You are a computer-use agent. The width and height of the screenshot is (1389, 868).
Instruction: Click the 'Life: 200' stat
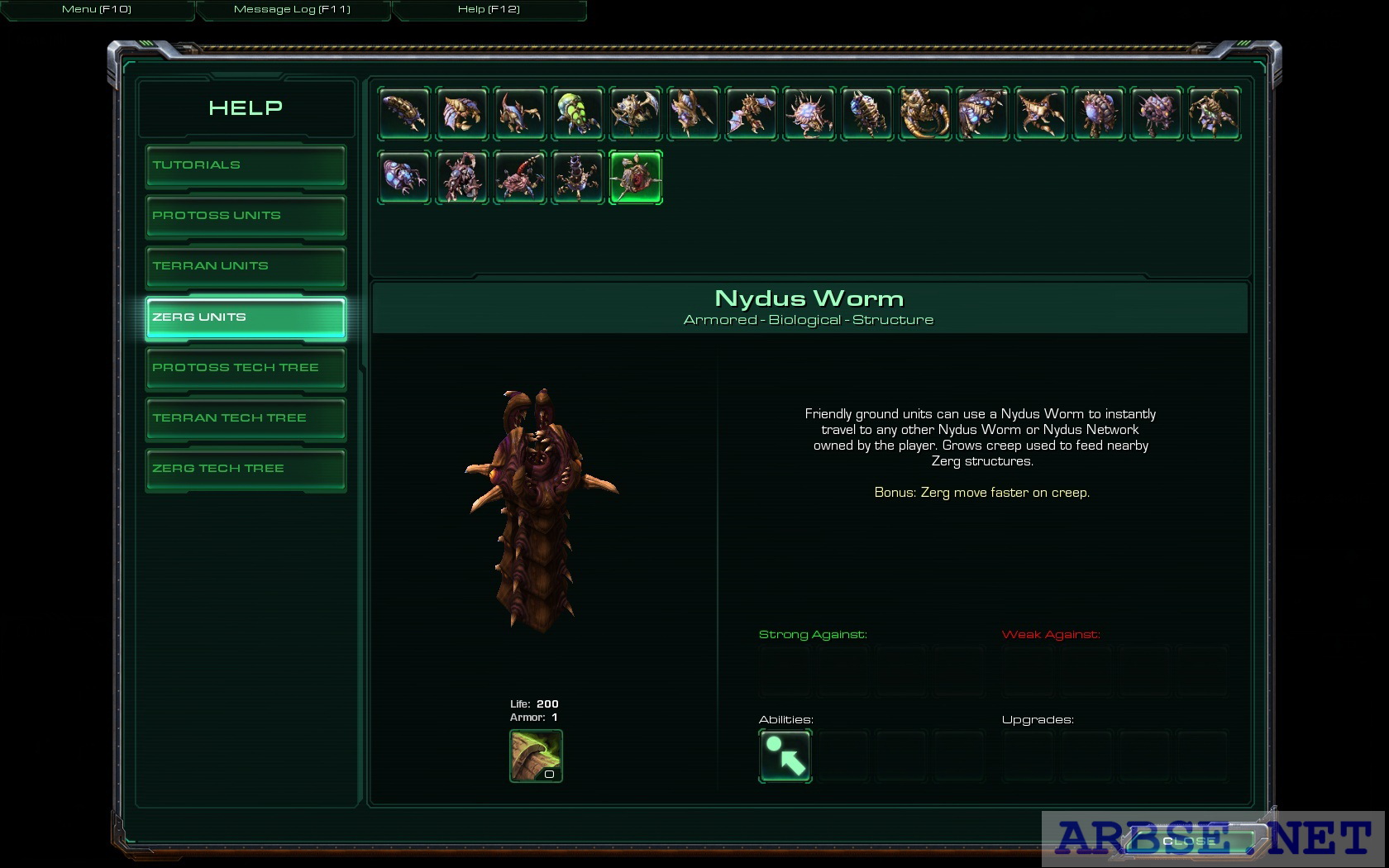tap(534, 704)
